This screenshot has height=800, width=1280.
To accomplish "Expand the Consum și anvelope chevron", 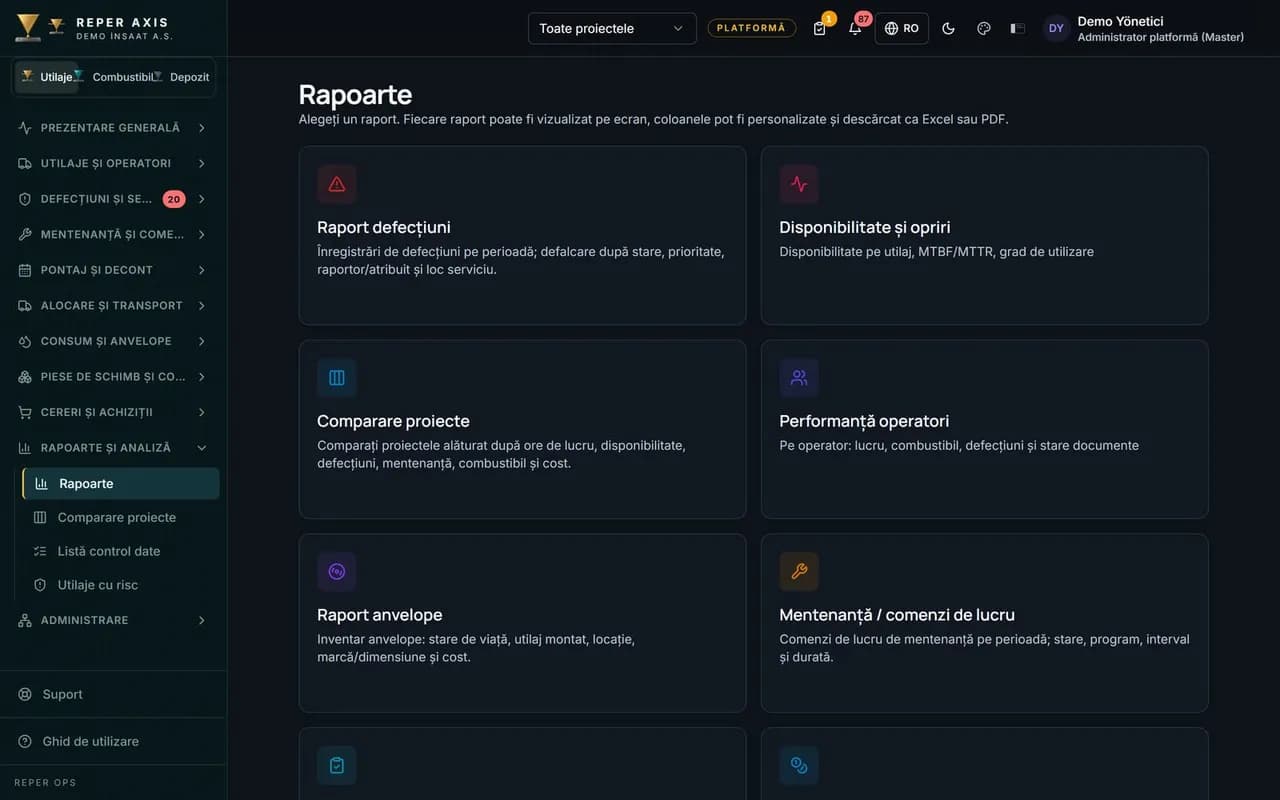I will [202, 341].
